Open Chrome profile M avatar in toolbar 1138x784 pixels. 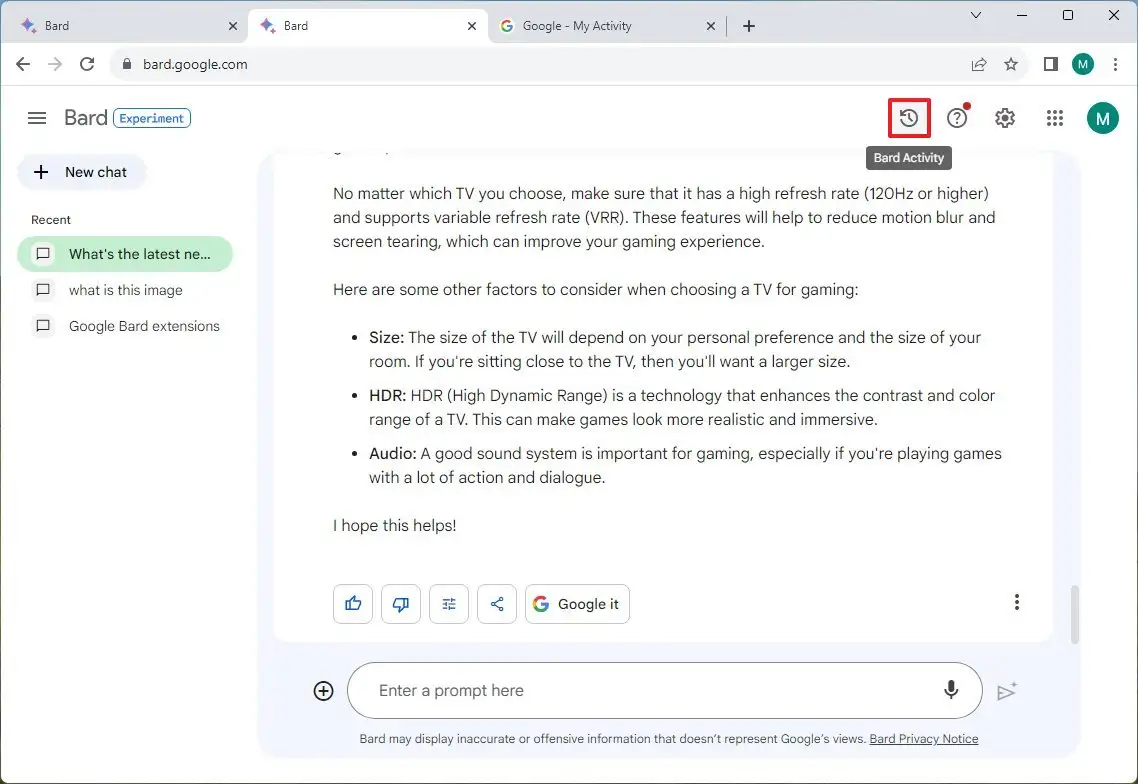[x=1083, y=64]
